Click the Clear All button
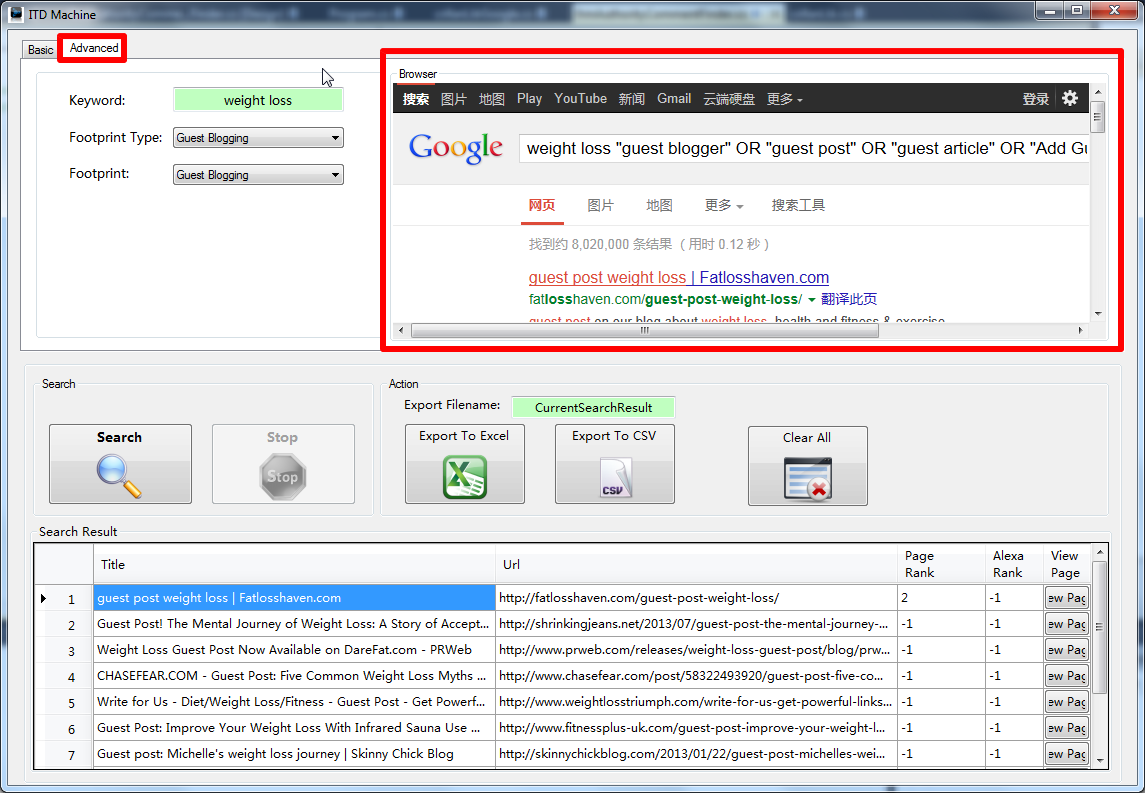The height and width of the screenshot is (793, 1145). point(808,466)
